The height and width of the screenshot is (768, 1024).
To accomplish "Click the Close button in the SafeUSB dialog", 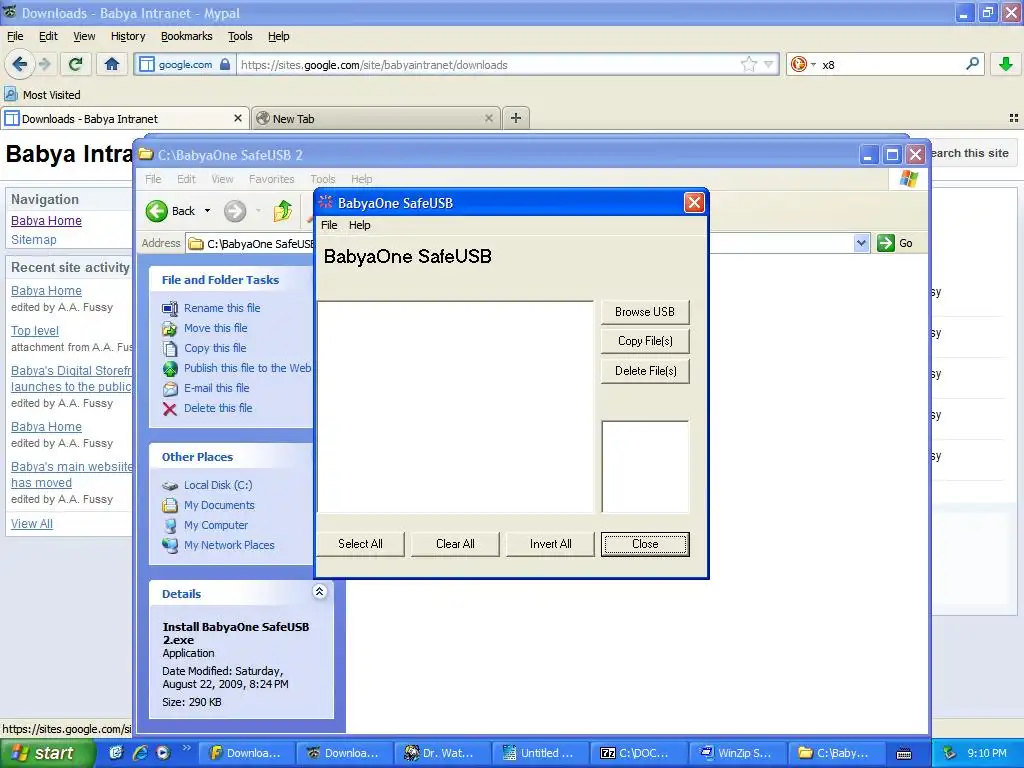I will coord(645,544).
